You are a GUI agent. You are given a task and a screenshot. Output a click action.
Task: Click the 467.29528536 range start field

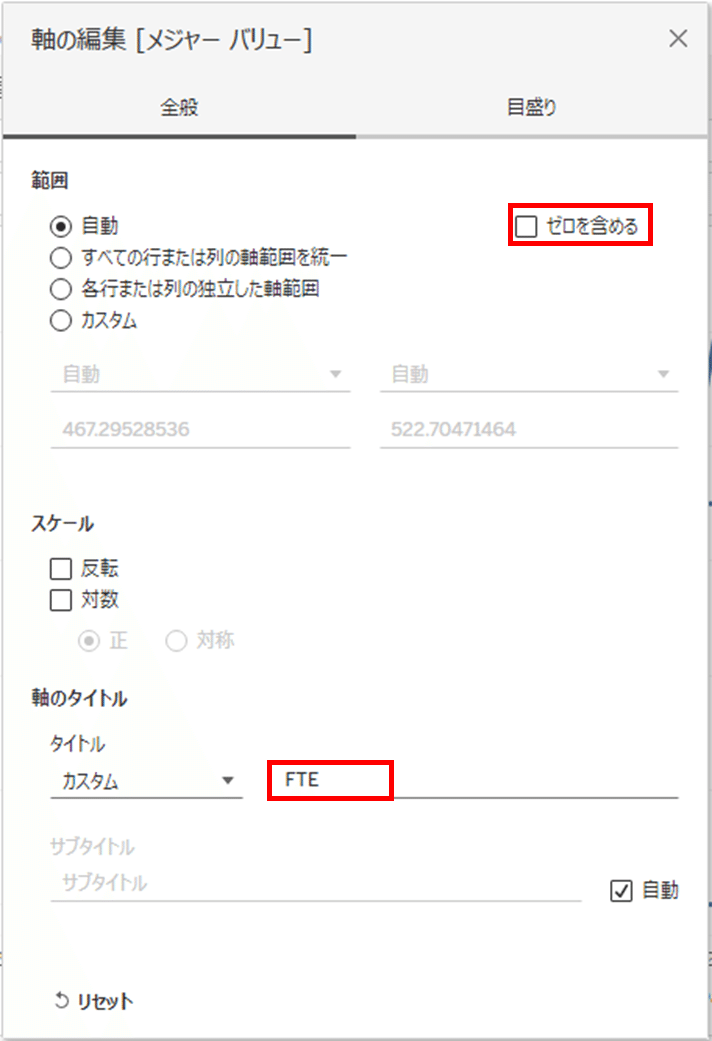click(201, 430)
